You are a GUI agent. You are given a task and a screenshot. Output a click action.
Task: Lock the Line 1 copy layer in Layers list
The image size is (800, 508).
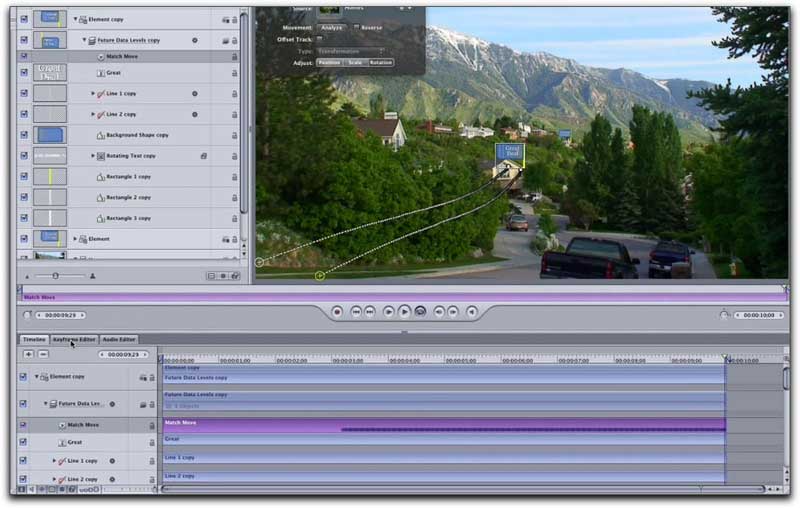235,94
